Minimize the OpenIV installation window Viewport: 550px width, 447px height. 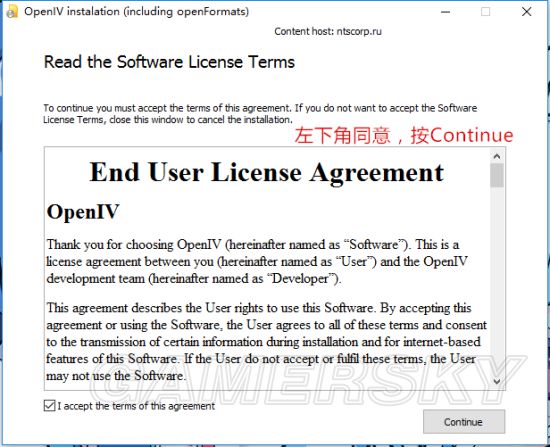(445, 12)
